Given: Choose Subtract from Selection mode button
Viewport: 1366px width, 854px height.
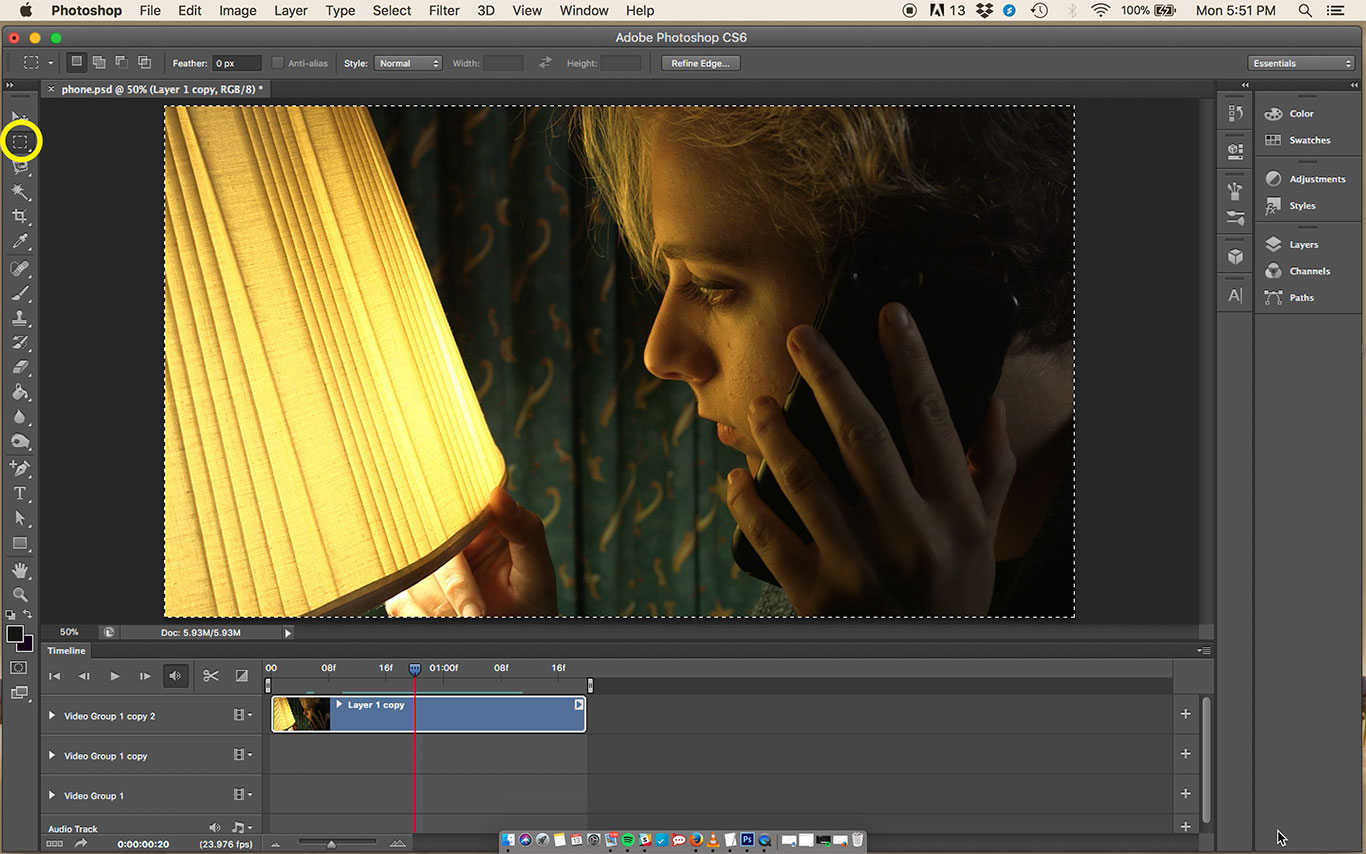Looking at the screenshot, I should (122, 62).
